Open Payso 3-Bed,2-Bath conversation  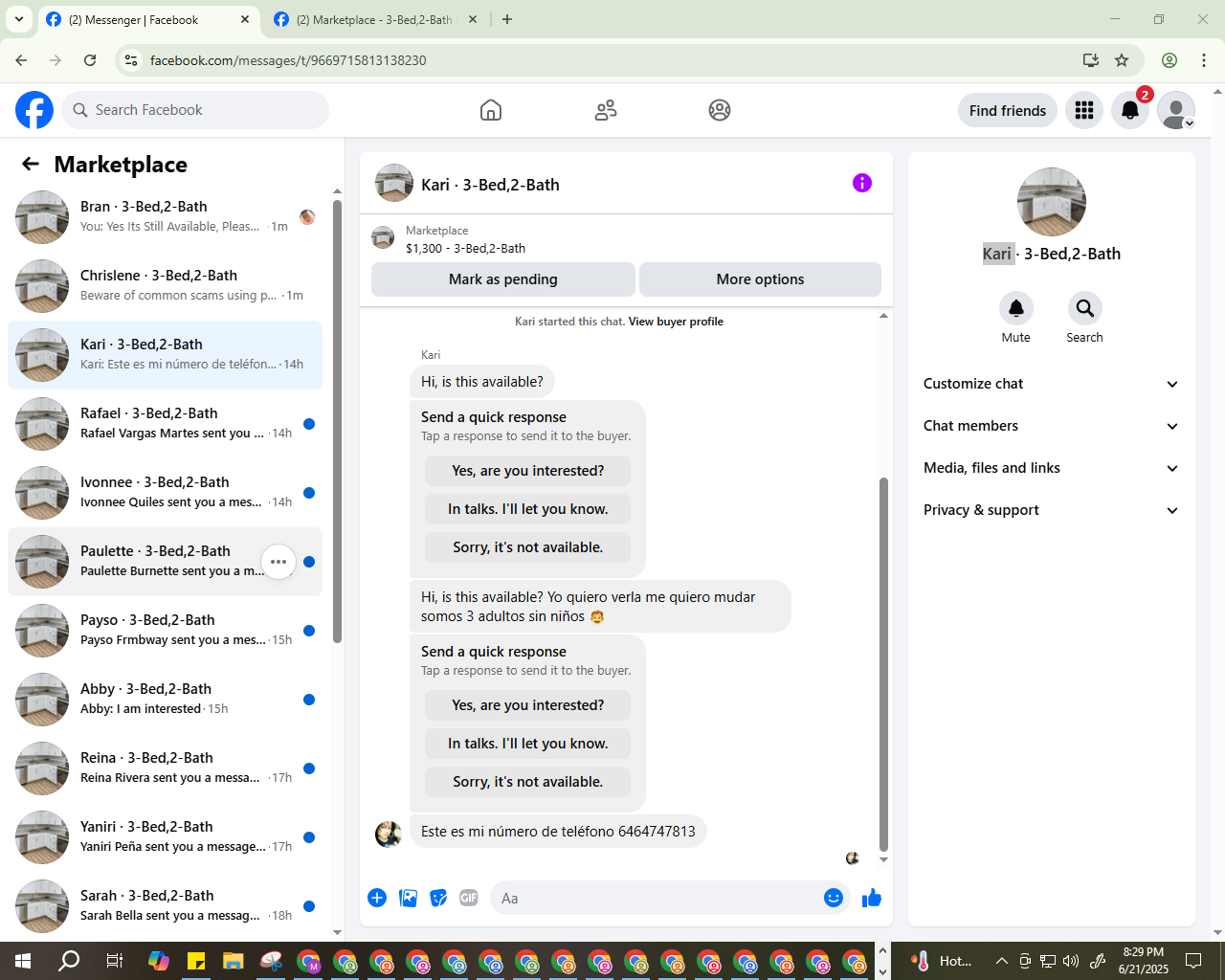(x=166, y=631)
